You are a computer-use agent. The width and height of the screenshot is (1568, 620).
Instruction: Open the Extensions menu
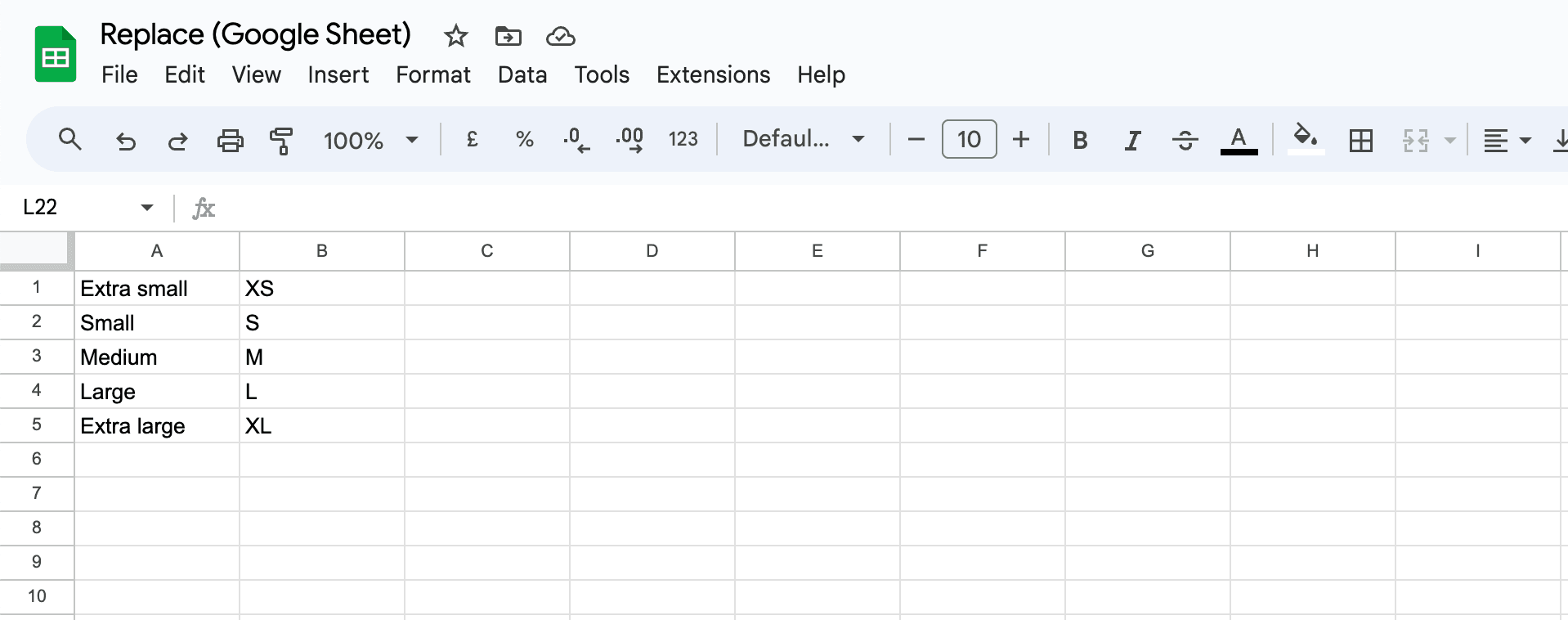(x=712, y=74)
